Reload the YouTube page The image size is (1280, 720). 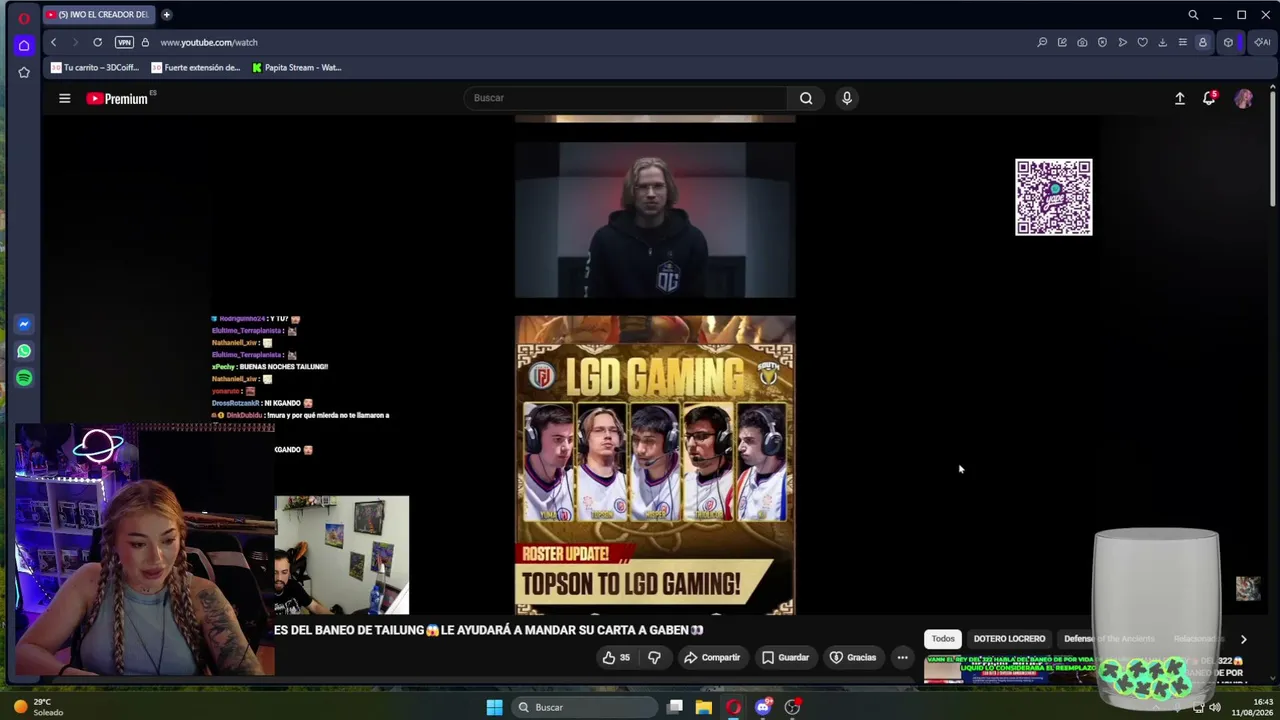pyautogui.click(x=97, y=42)
